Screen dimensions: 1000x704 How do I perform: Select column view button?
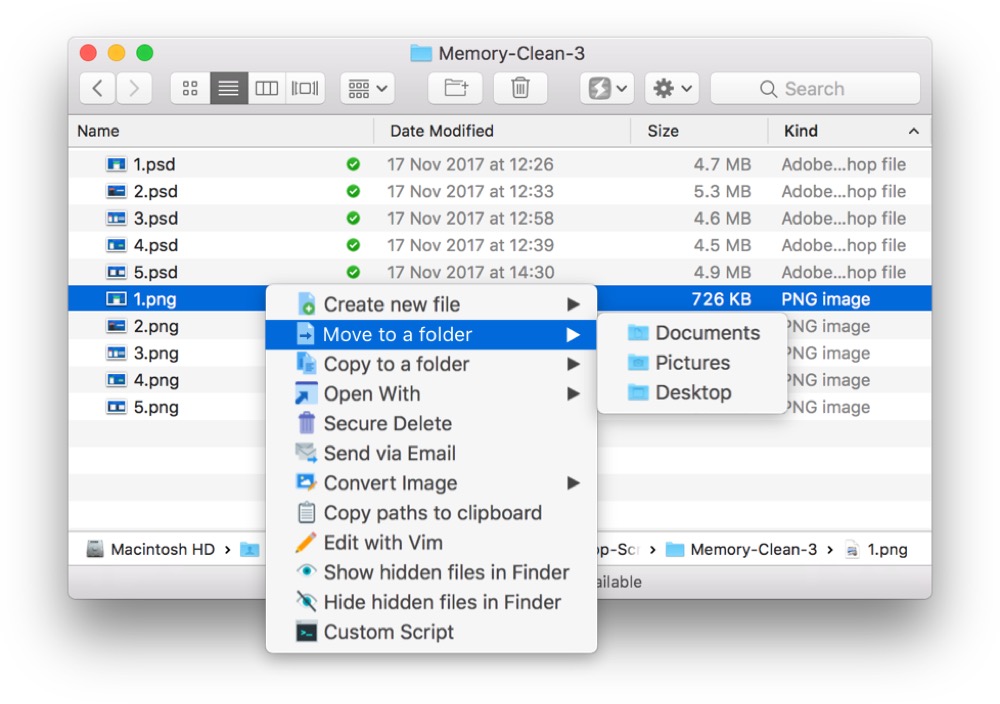click(267, 89)
